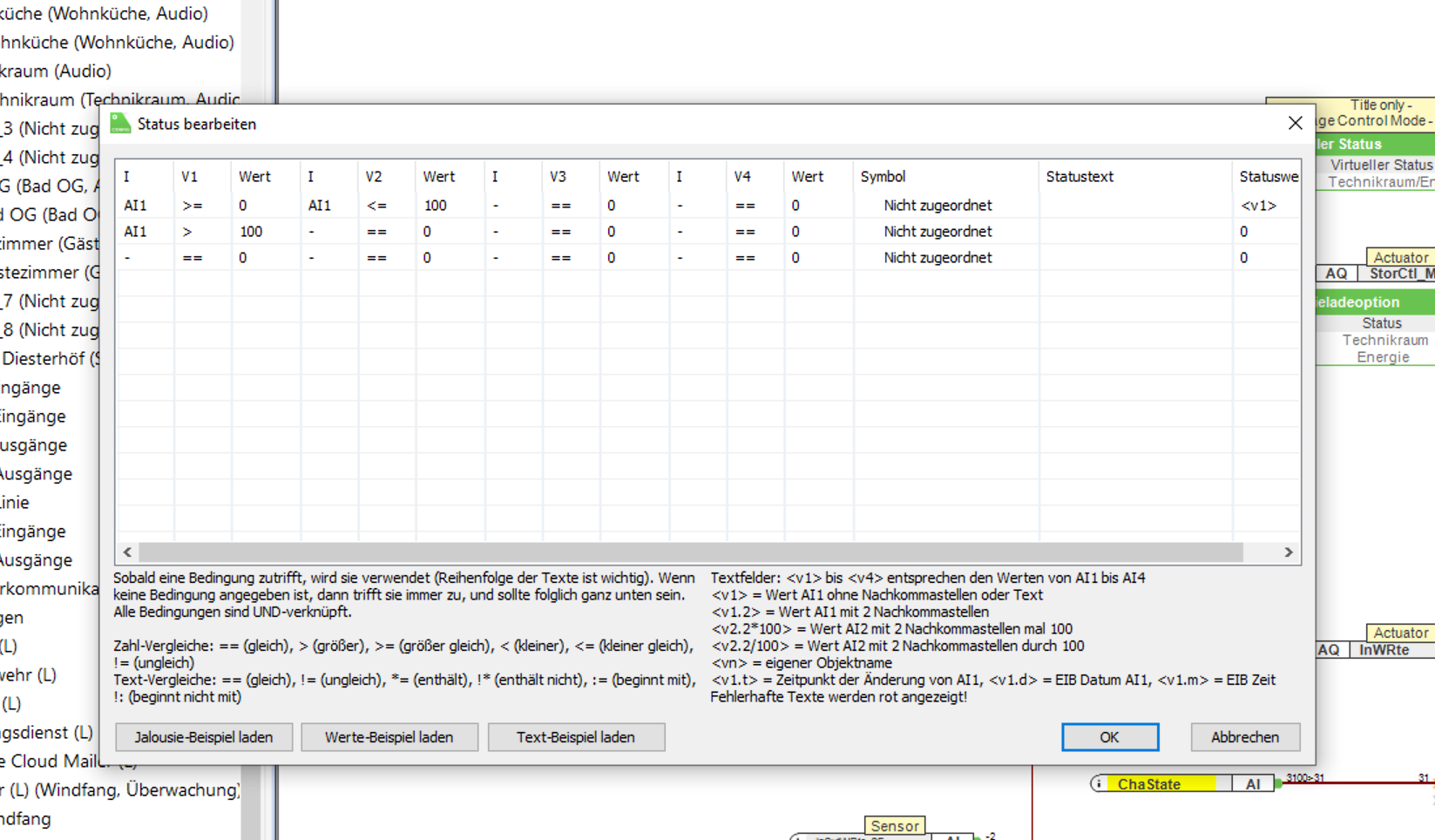The image size is (1435, 840).
Task: Click the AI1 cell in the V2 condition
Action: click(320, 206)
